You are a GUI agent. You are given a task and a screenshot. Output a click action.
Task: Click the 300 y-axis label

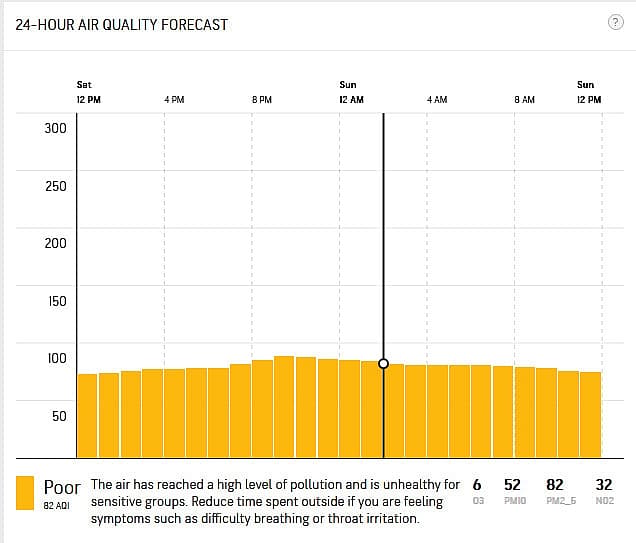coord(56,128)
